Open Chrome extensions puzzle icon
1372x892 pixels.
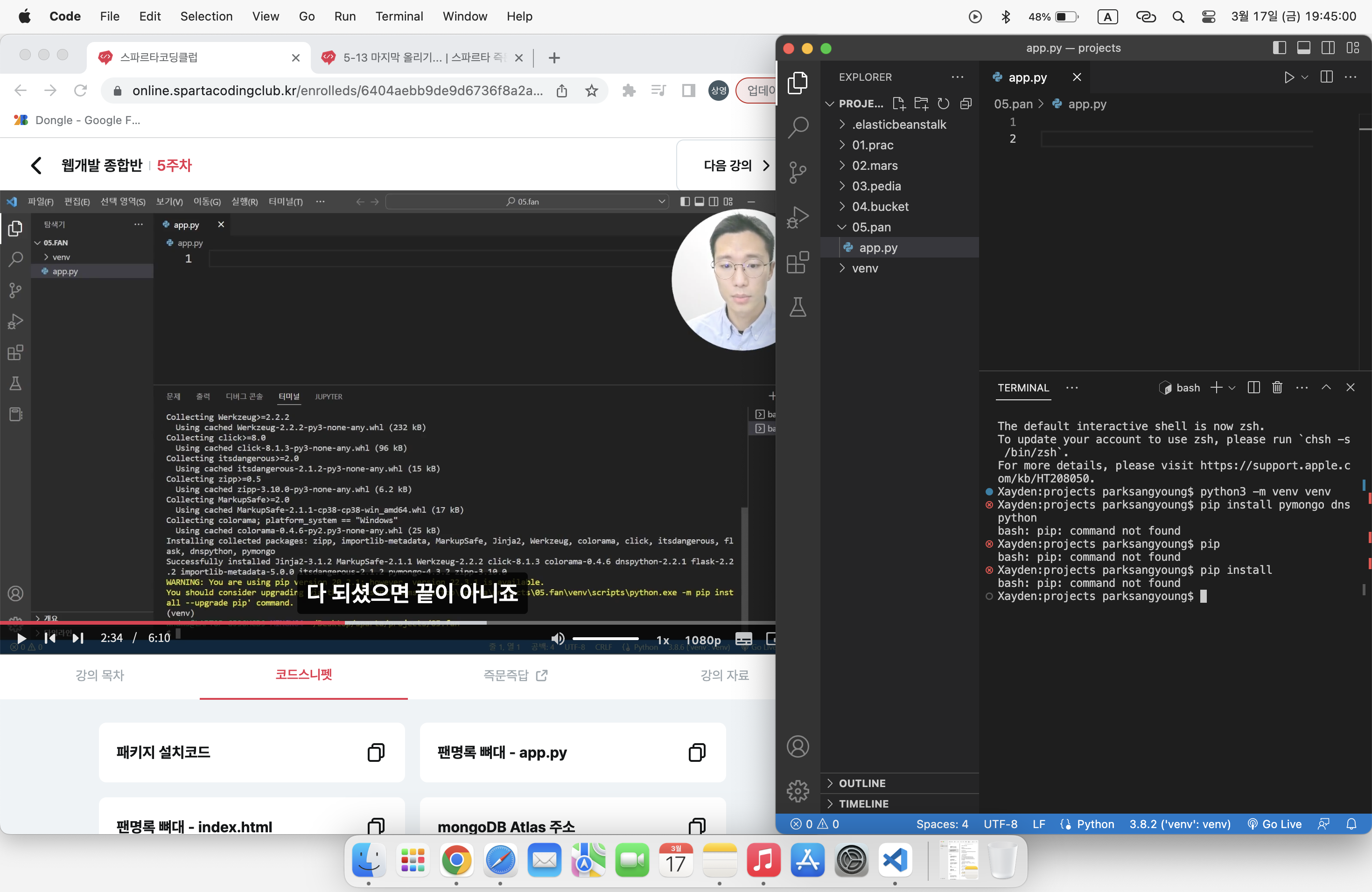pyautogui.click(x=629, y=91)
